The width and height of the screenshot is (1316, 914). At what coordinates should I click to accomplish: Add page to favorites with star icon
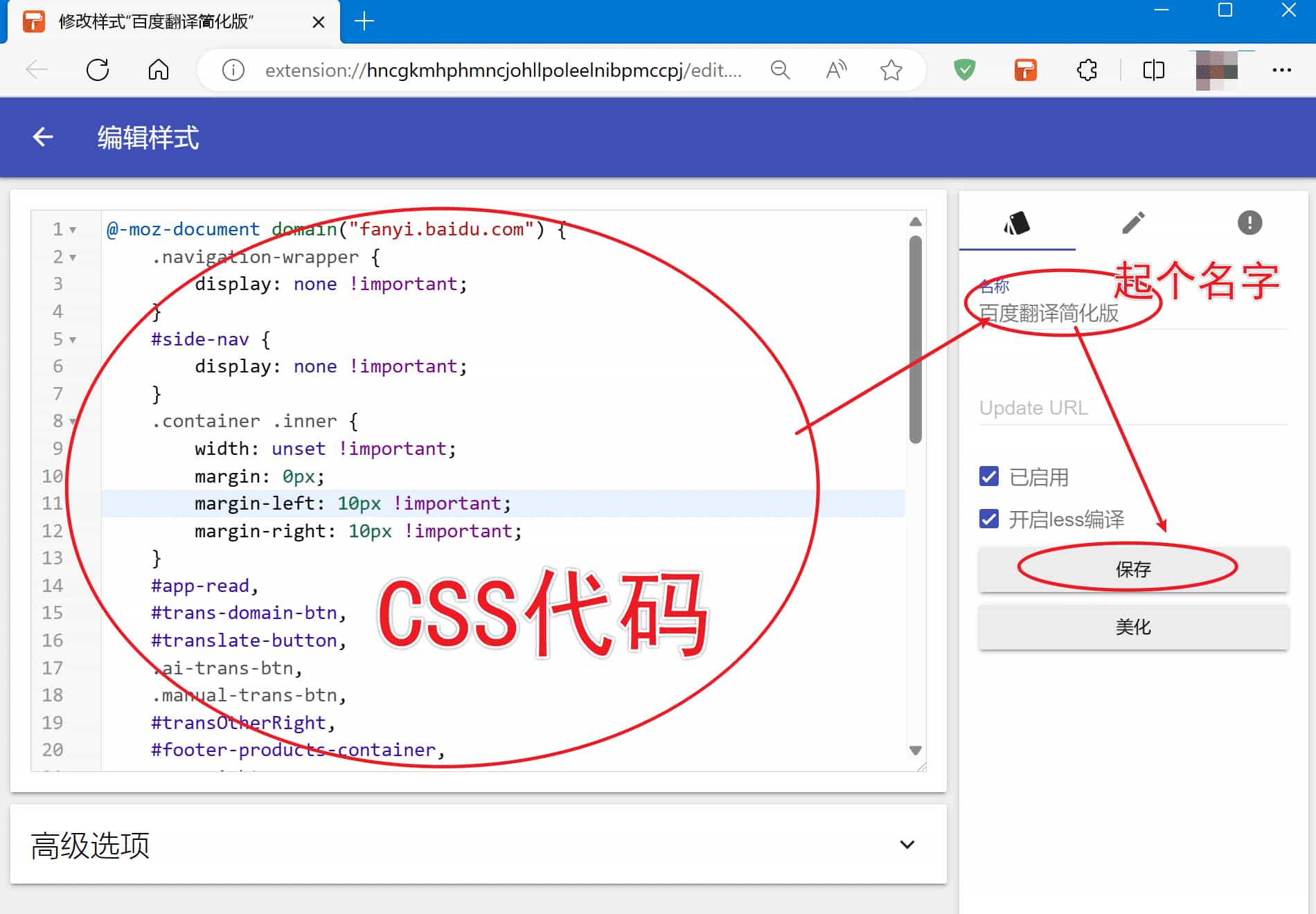(x=891, y=70)
